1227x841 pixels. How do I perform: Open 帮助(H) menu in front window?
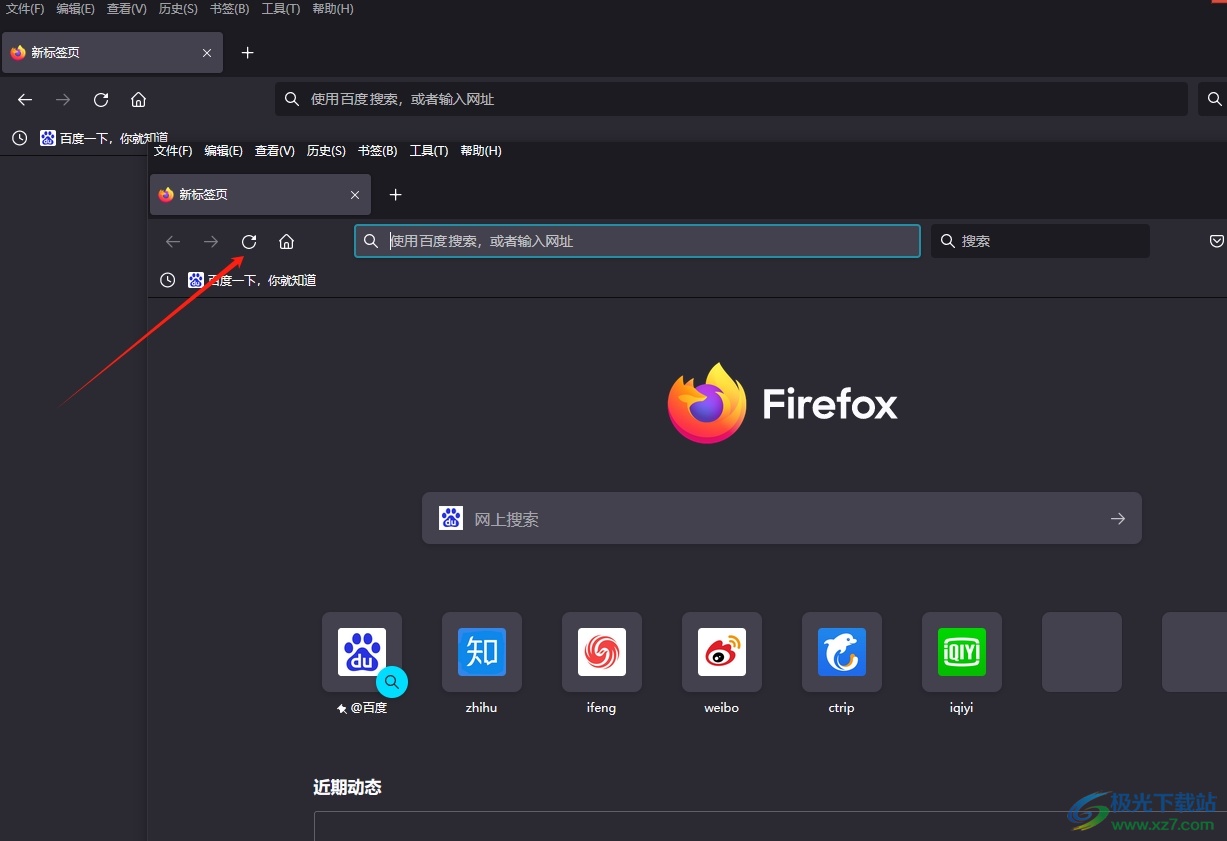coord(481,151)
